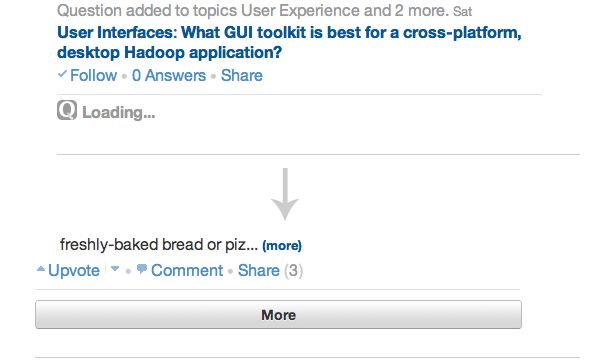Open the Hadoop GUI toolkit question
The height and width of the screenshot is (361, 590).
click(x=289, y=42)
